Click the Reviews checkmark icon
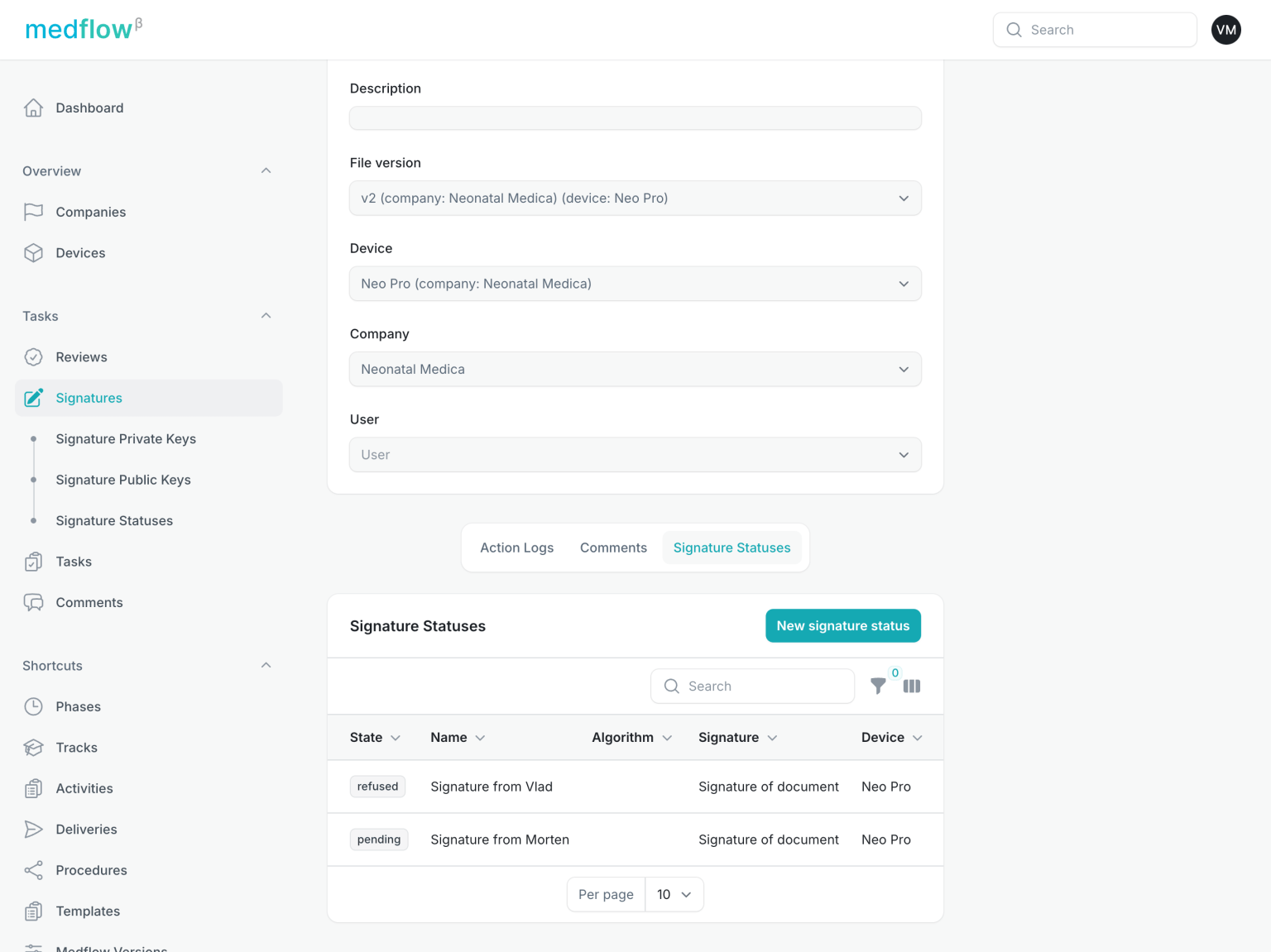 [33, 356]
